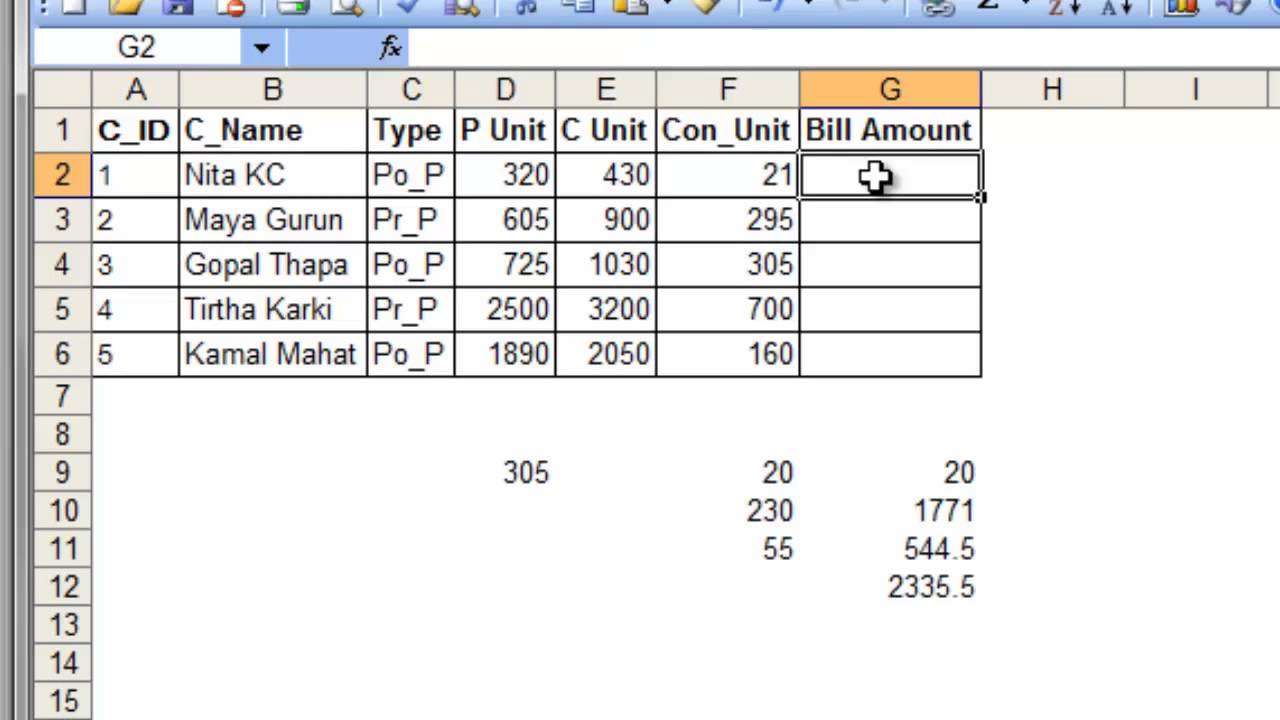Click the P Unit value 725
Screen dimensions: 1280x720
pos(505,265)
